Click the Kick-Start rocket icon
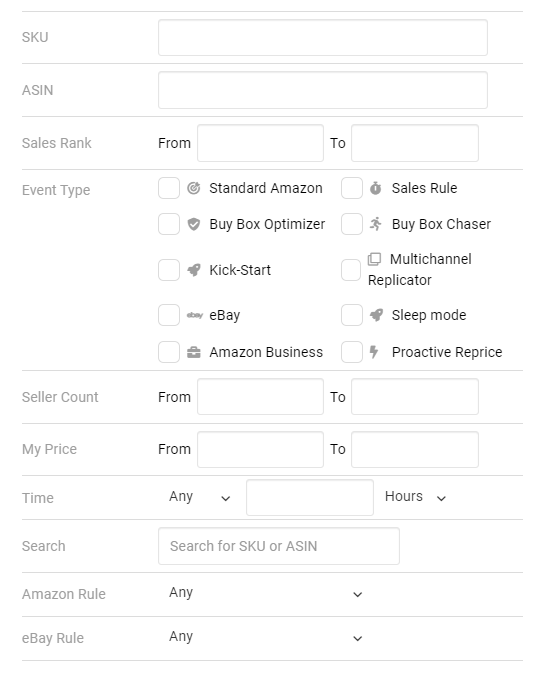535x693 pixels. pos(194,270)
